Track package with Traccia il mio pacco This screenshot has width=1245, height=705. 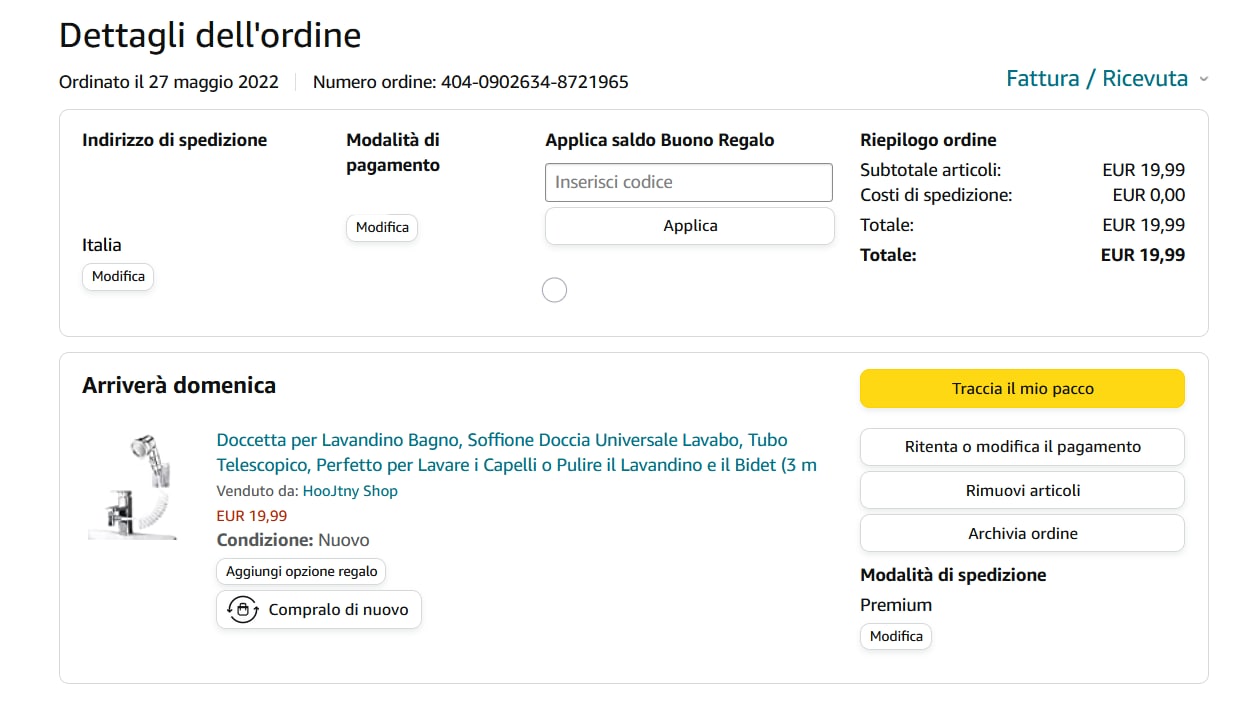pyautogui.click(x=1022, y=389)
